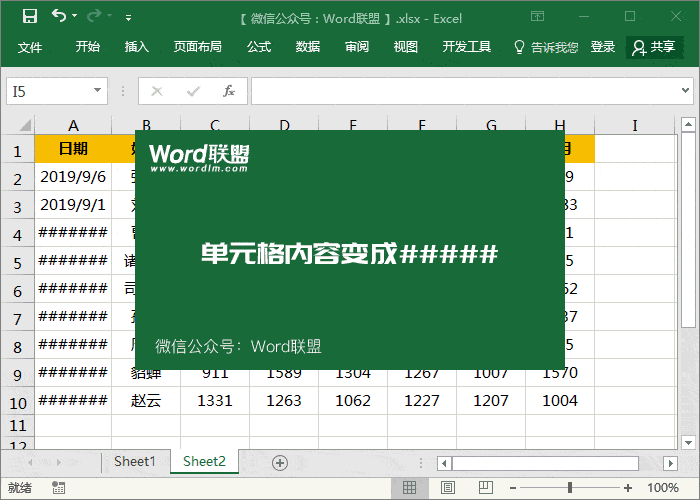700x500 pixels.
Task: Switch to the 视图 ribbon tab
Action: (405, 46)
